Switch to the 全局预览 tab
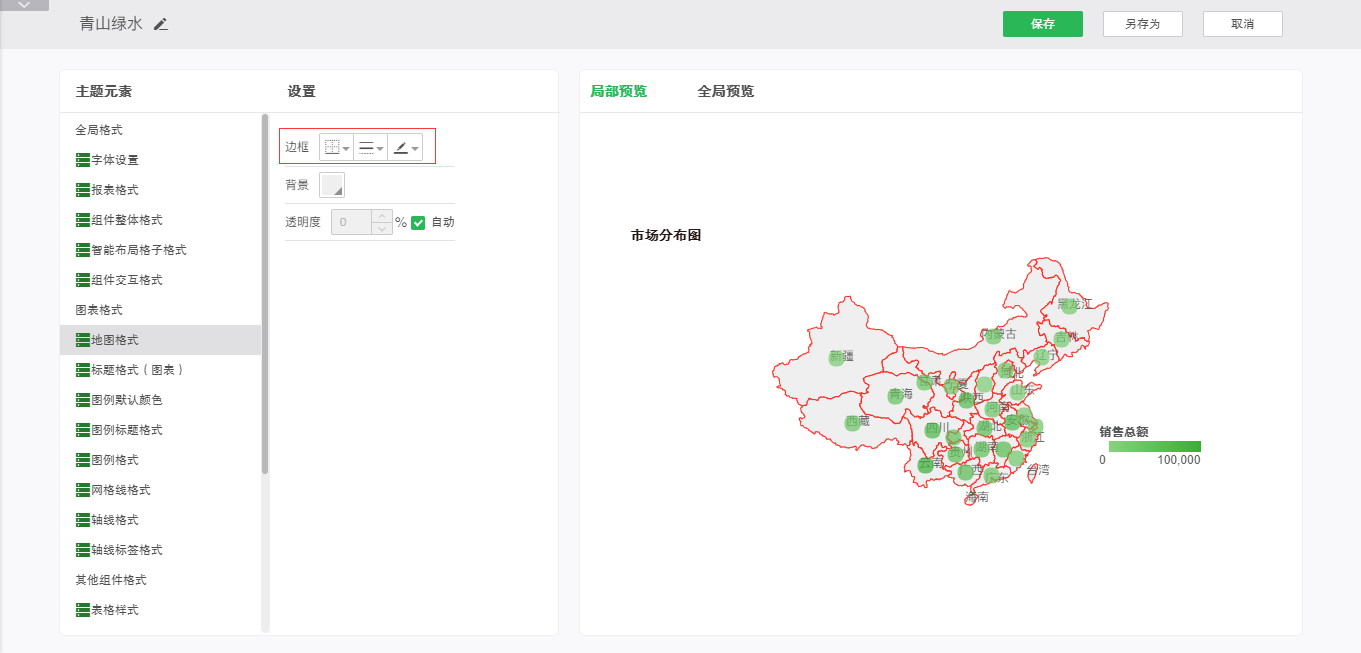1361x653 pixels. [x=725, y=91]
